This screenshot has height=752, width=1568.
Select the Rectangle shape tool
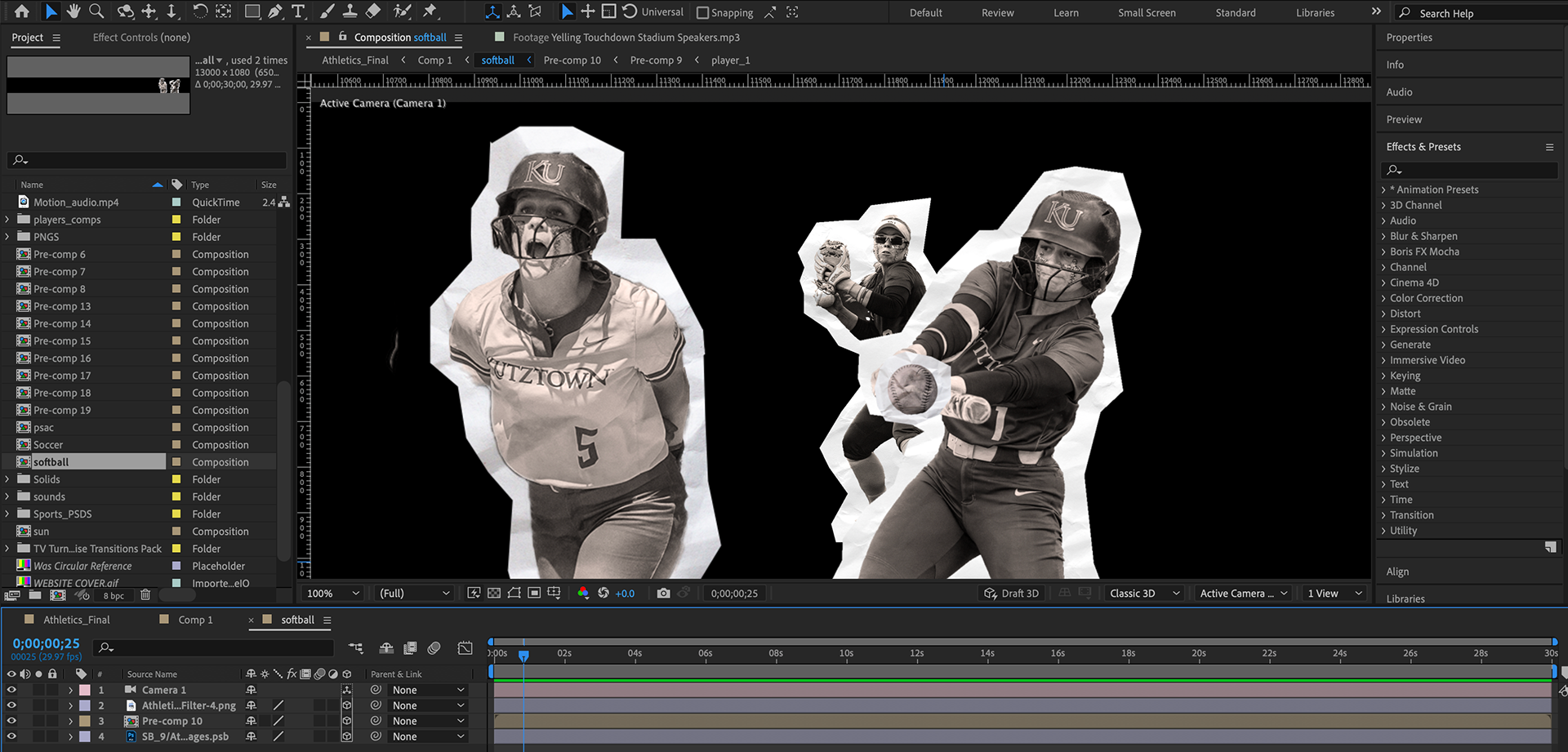pos(252,11)
